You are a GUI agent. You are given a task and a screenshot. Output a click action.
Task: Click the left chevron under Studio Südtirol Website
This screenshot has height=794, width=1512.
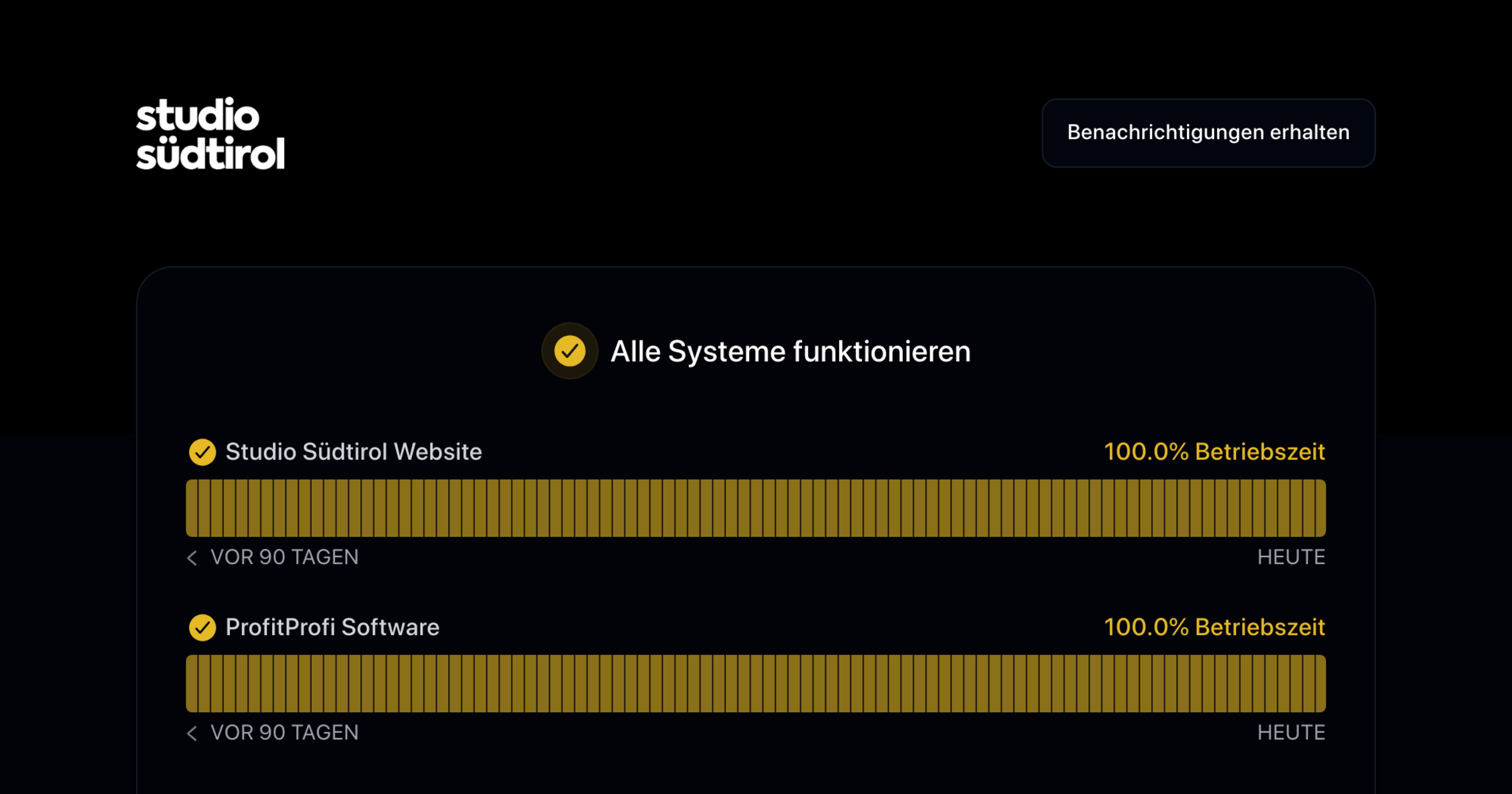point(192,558)
